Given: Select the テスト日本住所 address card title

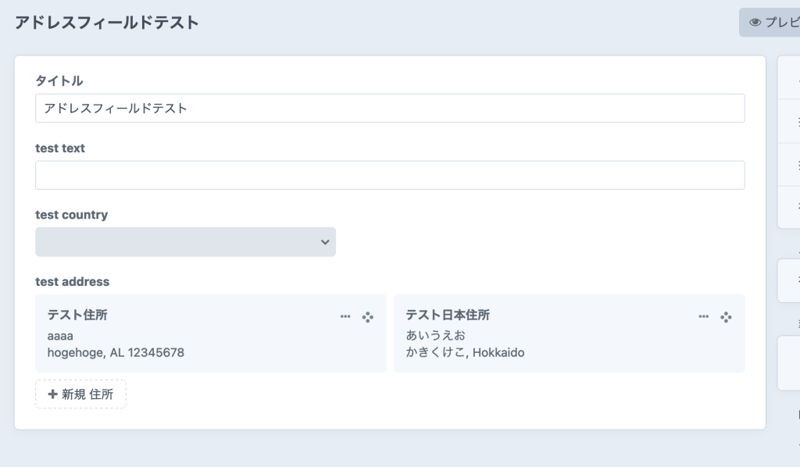Looking at the screenshot, I should pyautogui.click(x=447, y=315).
